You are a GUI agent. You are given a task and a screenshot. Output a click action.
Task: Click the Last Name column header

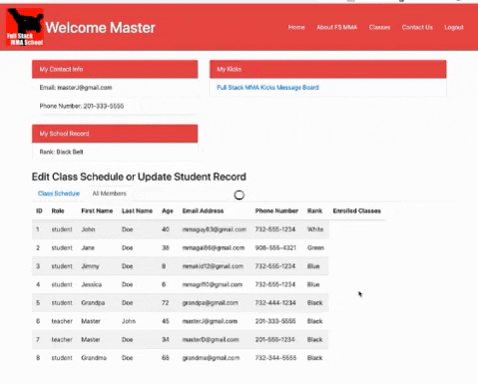pyautogui.click(x=137, y=211)
